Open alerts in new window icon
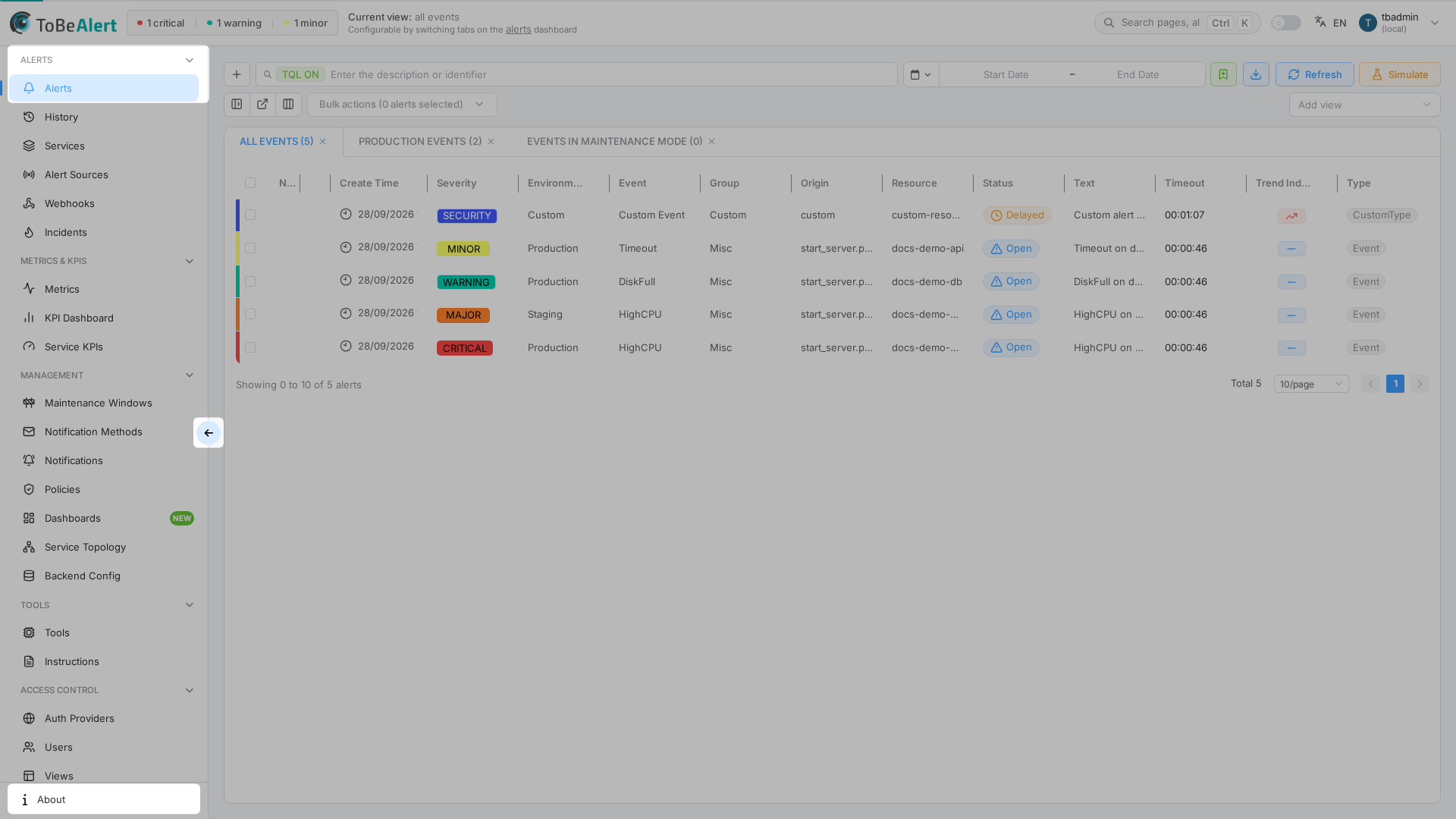Image resolution: width=1456 pixels, height=819 pixels. tap(262, 105)
